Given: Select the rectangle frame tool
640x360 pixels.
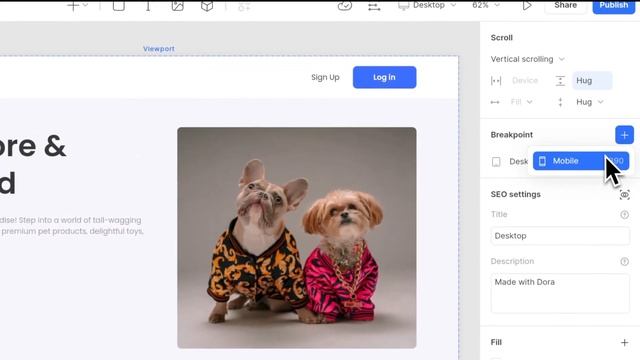Looking at the screenshot, I should (x=119, y=5).
